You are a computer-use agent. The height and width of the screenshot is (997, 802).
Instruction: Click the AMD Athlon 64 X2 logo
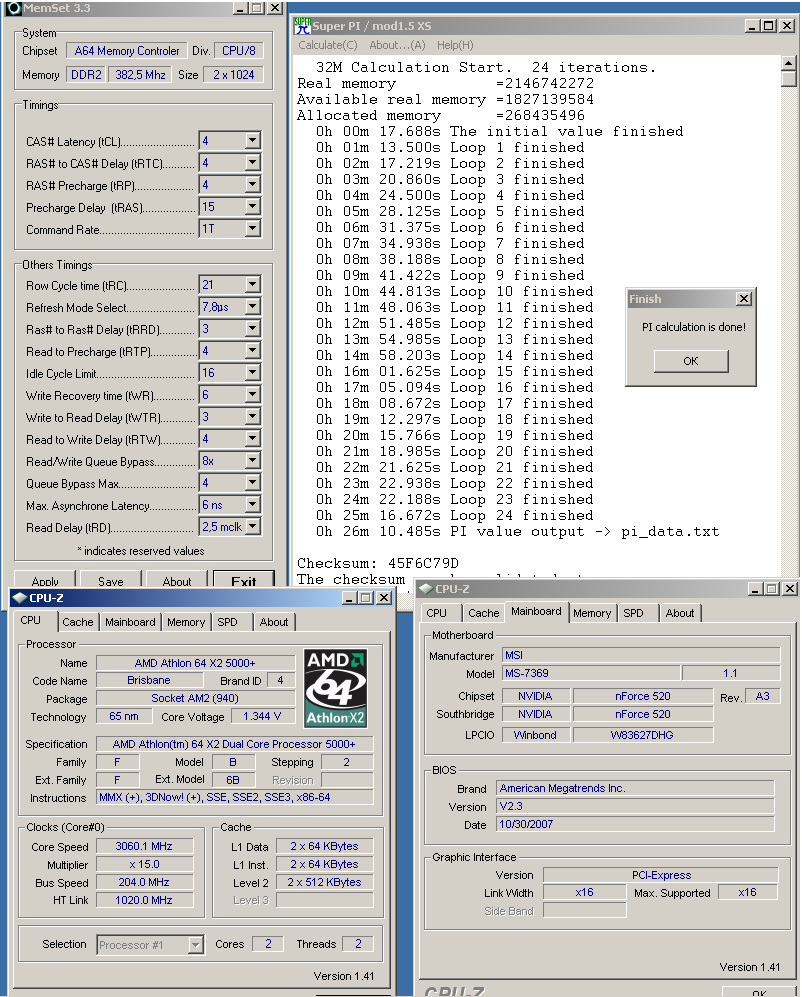coord(335,689)
